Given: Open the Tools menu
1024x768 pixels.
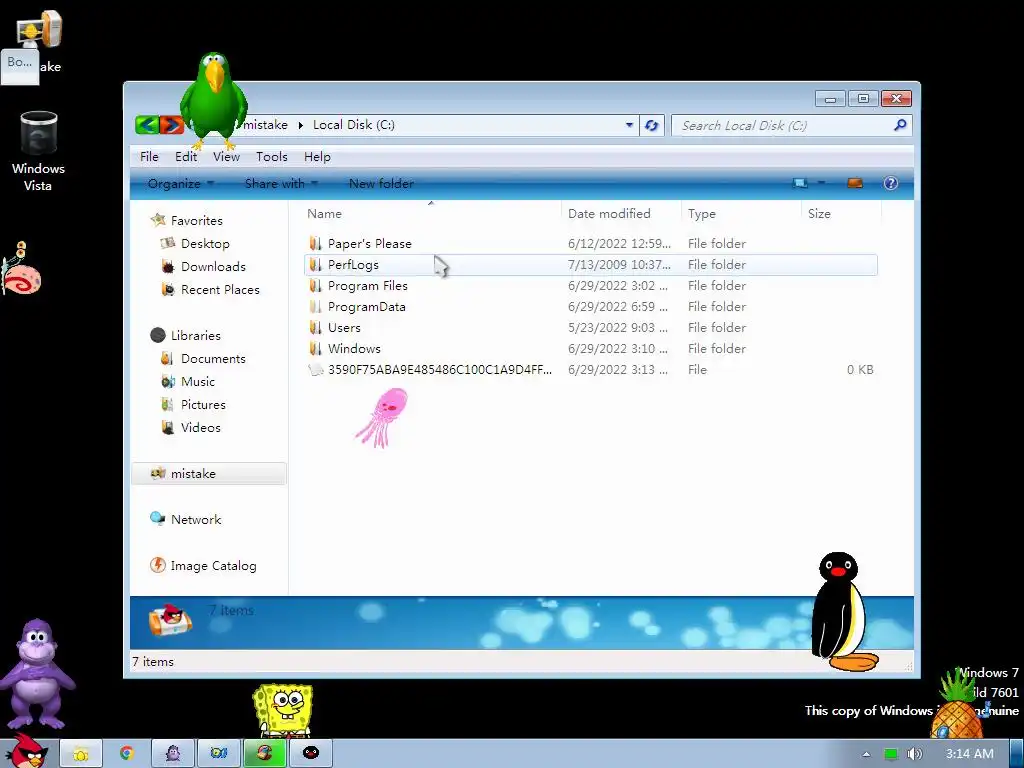Looking at the screenshot, I should pos(272,157).
